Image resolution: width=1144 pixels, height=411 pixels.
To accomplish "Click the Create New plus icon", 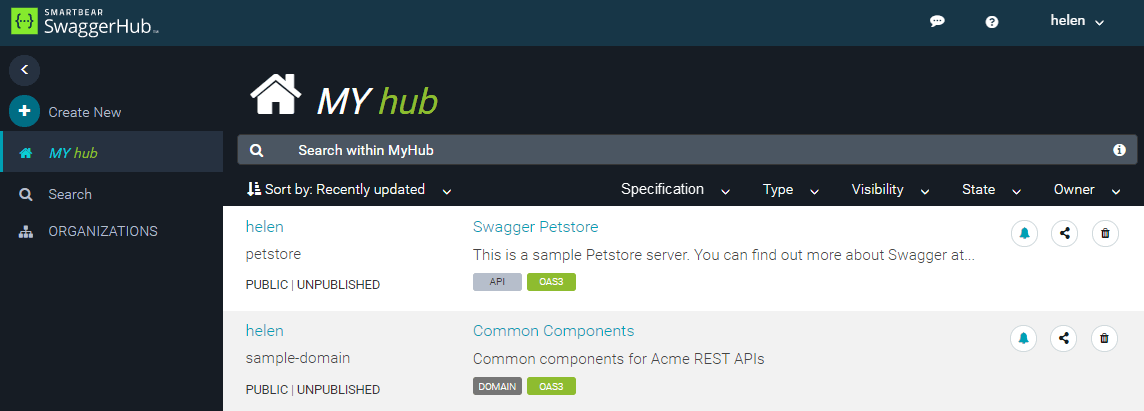I will tap(24, 112).
